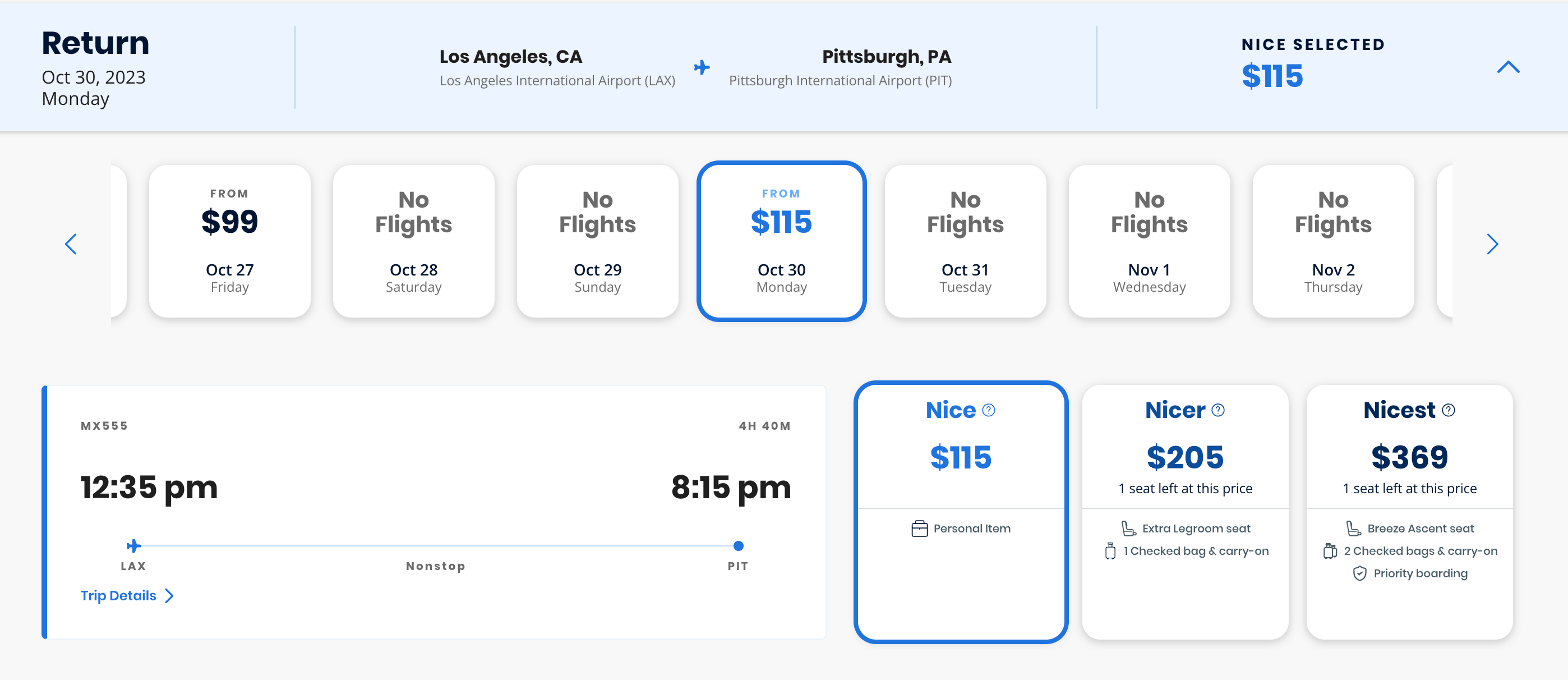Image resolution: width=1568 pixels, height=680 pixels.
Task: Click the Extra Legroom seat icon
Action: (x=1128, y=529)
